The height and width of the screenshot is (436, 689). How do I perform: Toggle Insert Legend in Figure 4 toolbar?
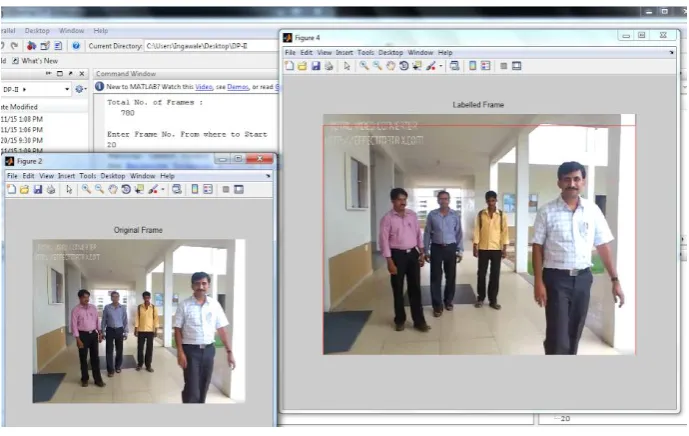click(486, 66)
